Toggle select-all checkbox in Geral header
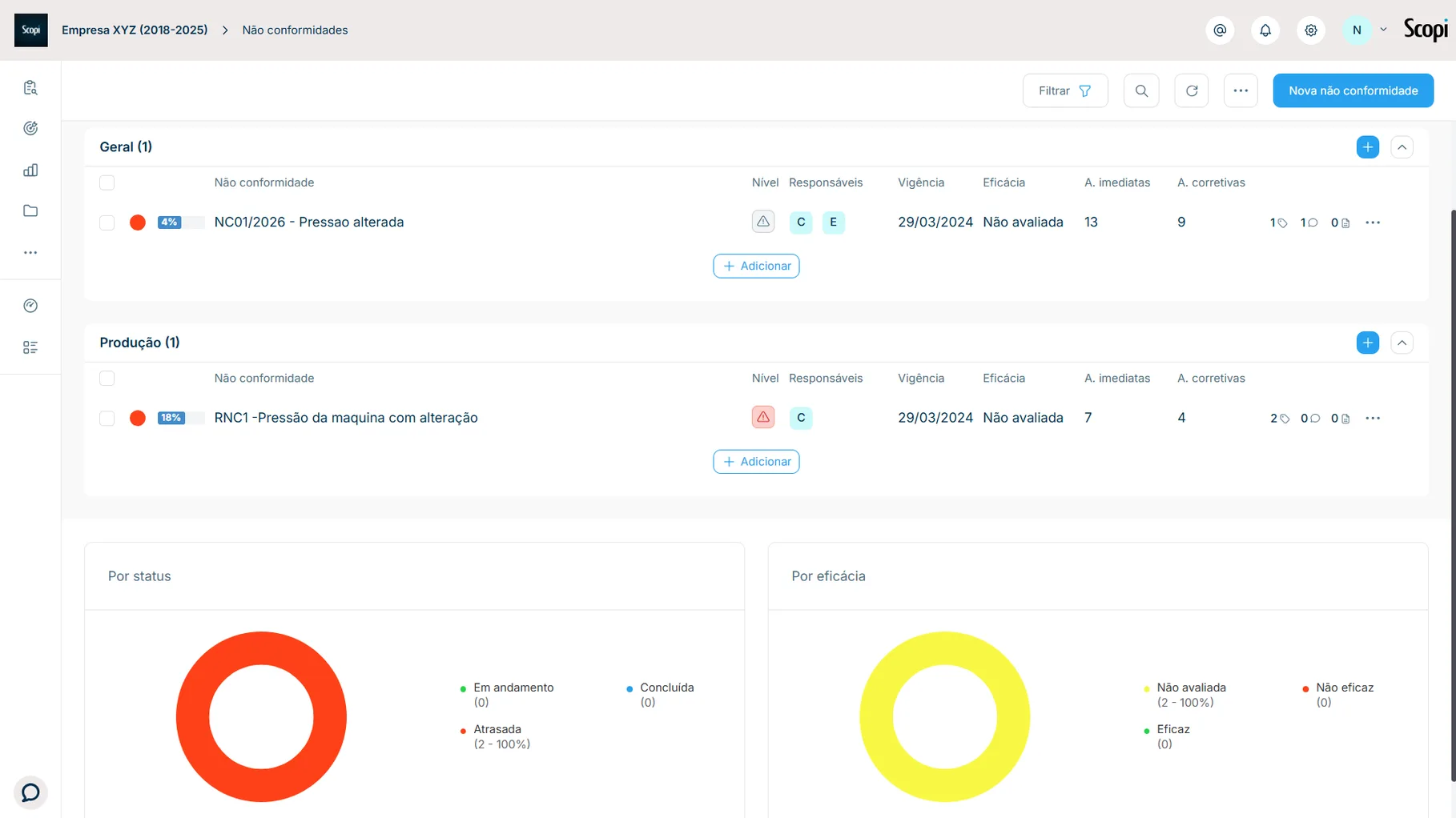 tap(107, 182)
